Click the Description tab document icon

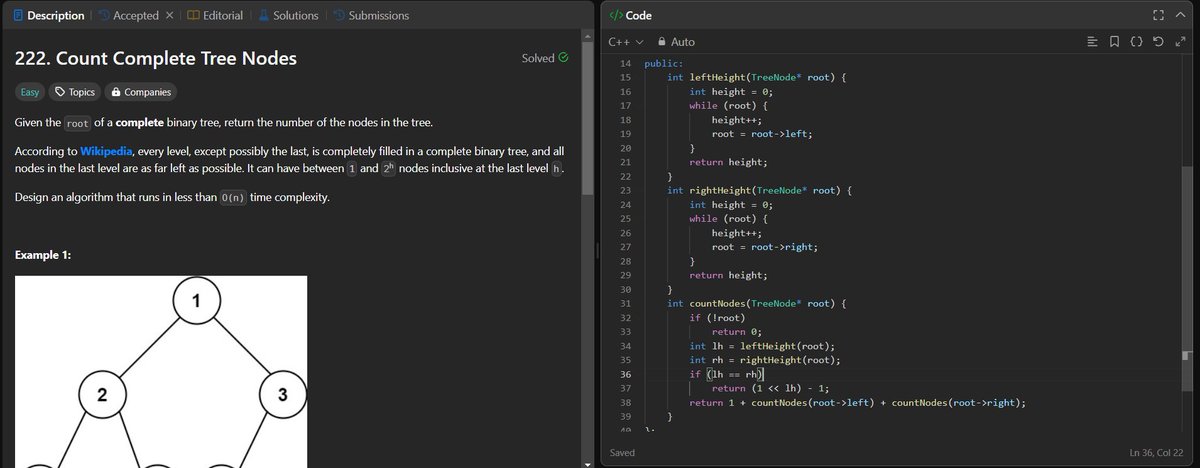click(18, 15)
